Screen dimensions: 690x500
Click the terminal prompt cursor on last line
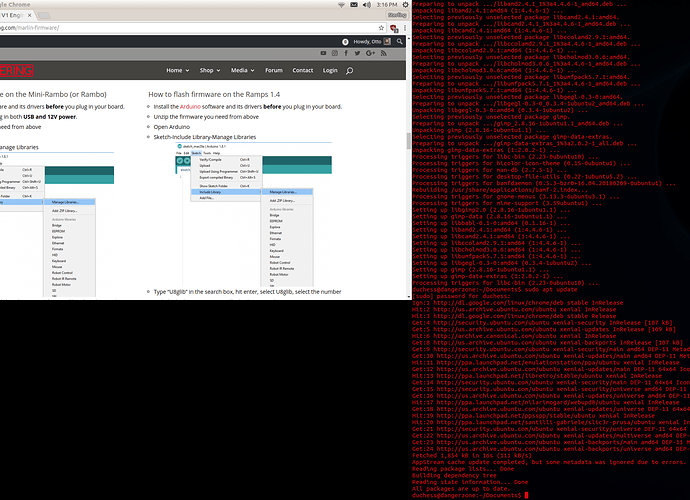coord(526,495)
